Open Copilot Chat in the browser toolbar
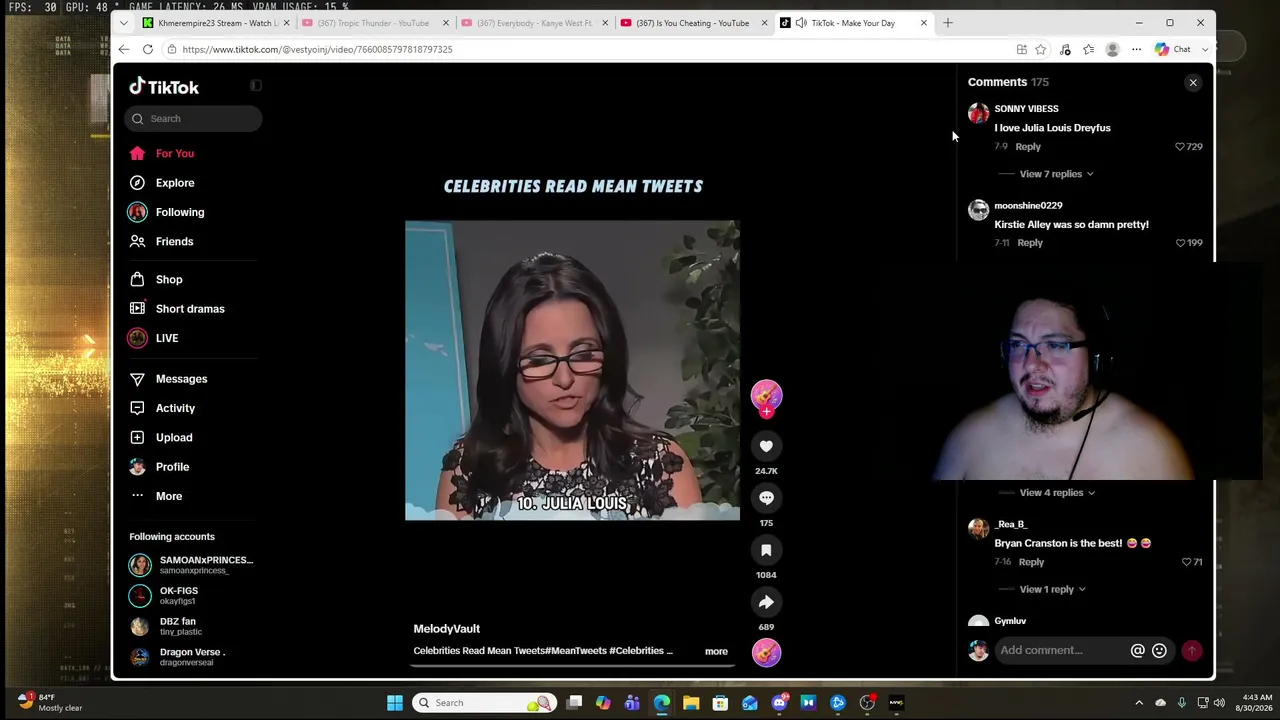1280x720 pixels. (1173, 49)
